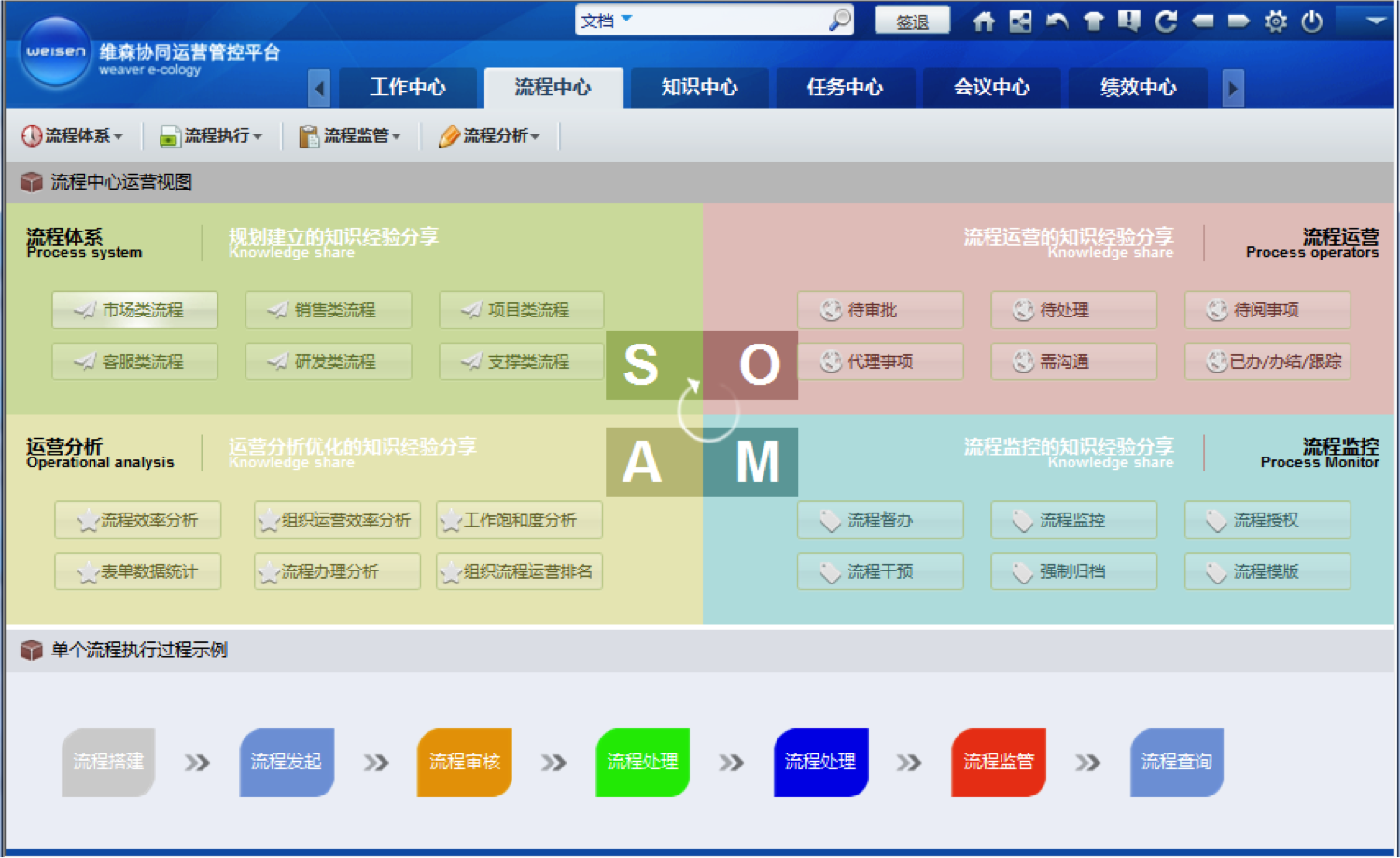Open the settings gear icon

[x=1275, y=21]
